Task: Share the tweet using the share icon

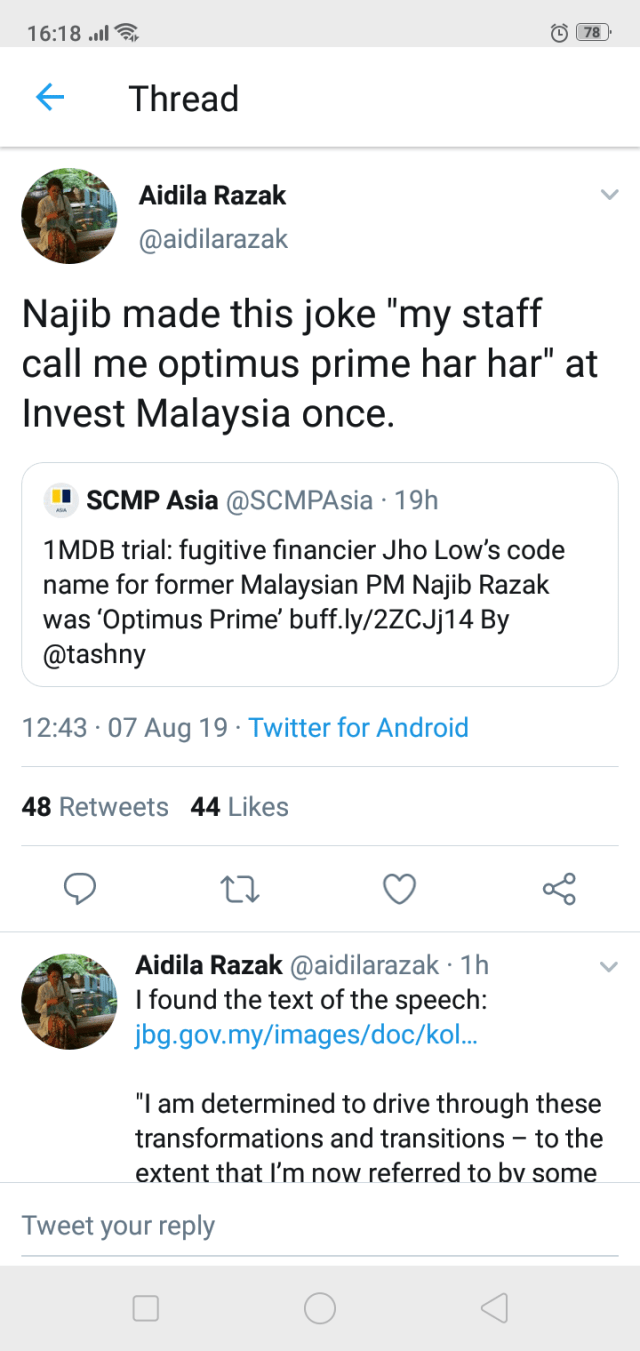Action: [559, 888]
